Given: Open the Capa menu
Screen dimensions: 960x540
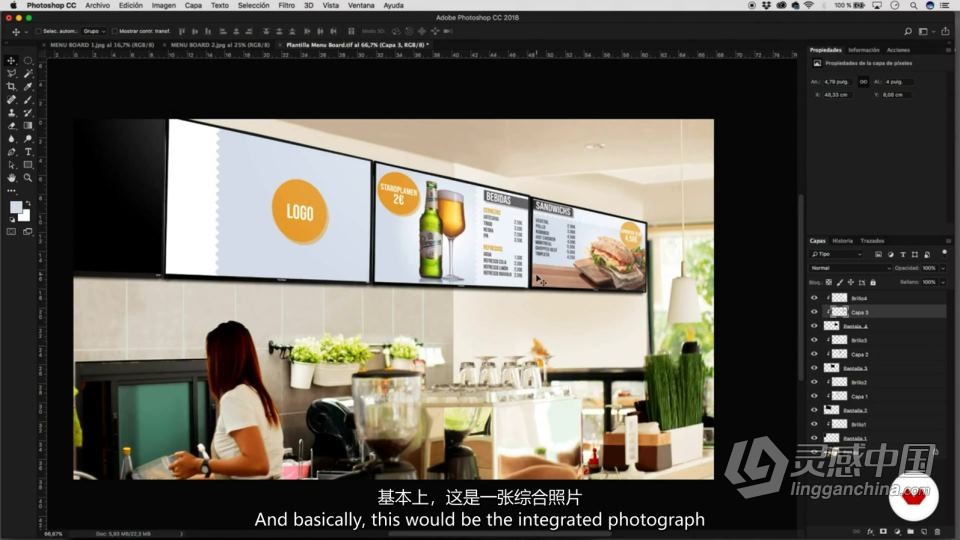Looking at the screenshot, I should pos(193,5).
